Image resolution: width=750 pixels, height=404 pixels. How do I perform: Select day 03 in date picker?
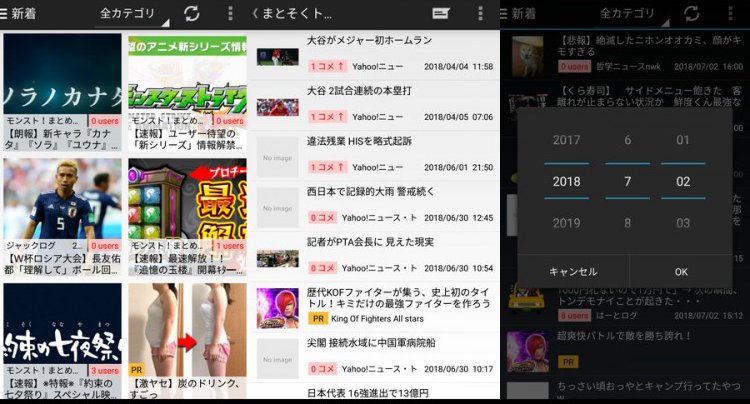[x=683, y=223]
